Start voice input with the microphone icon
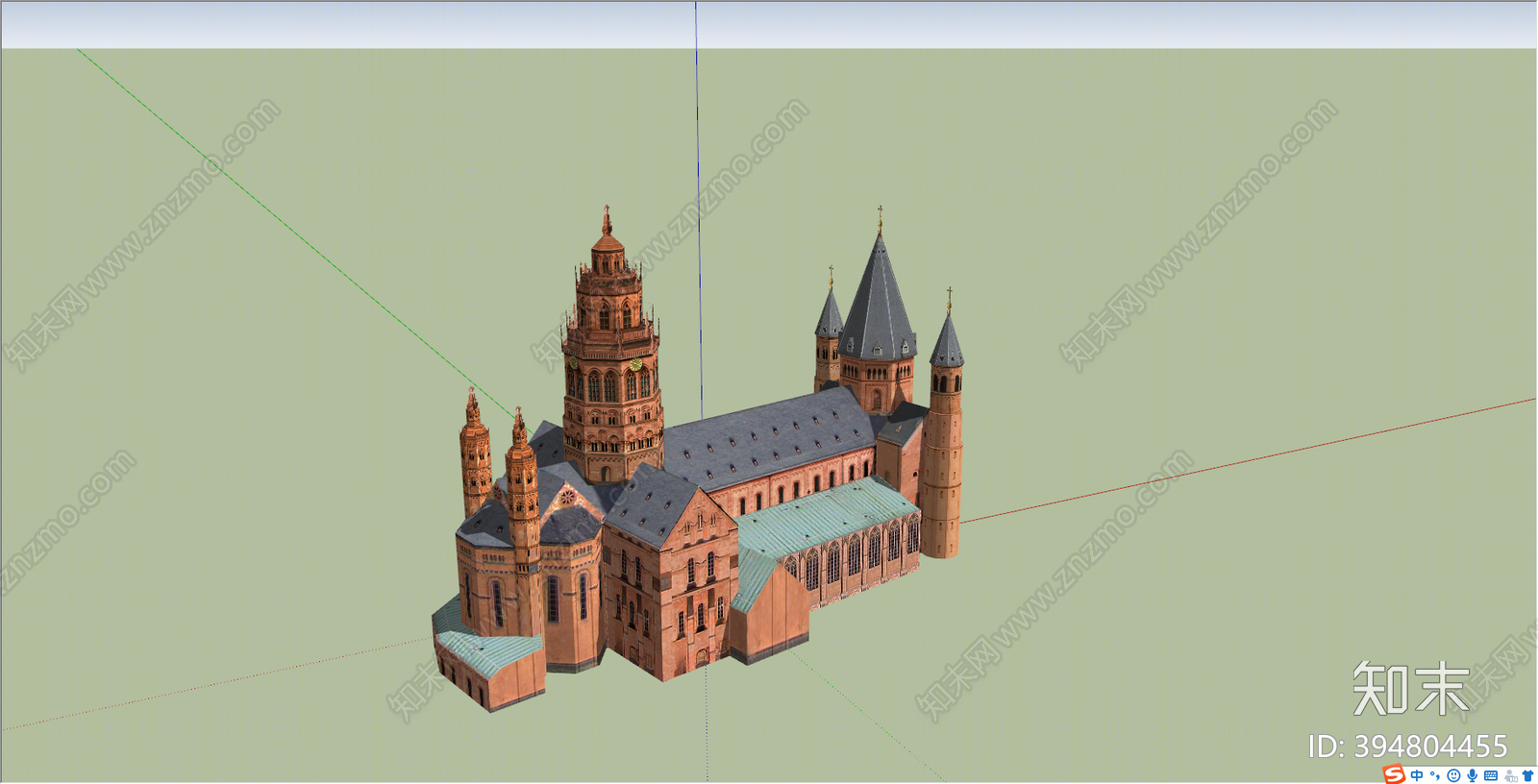1538x784 pixels. 1473,775
